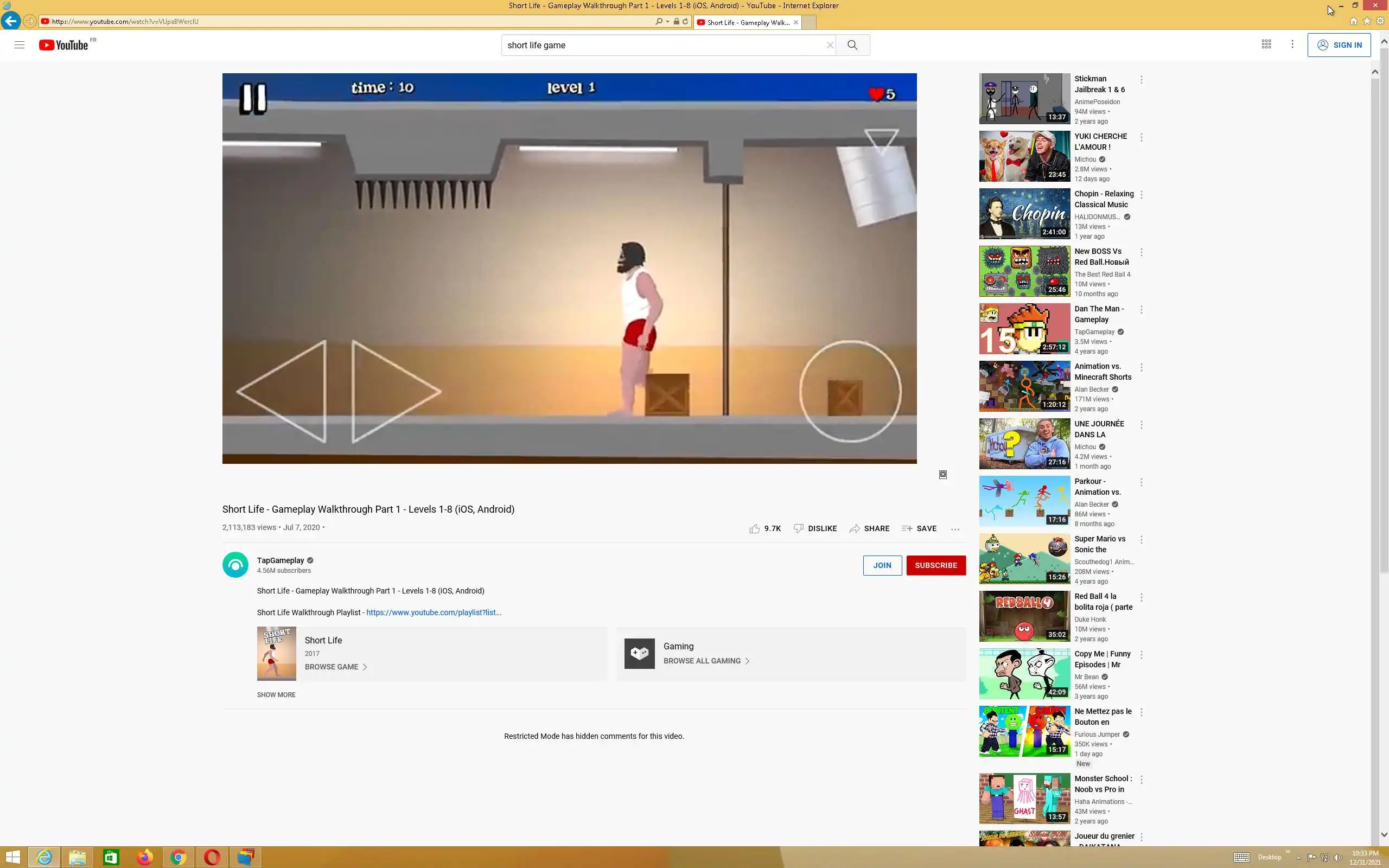Open the Short Life walkthrough playlist link
Image resolution: width=1389 pixels, height=868 pixels.
click(x=434, y=612)
